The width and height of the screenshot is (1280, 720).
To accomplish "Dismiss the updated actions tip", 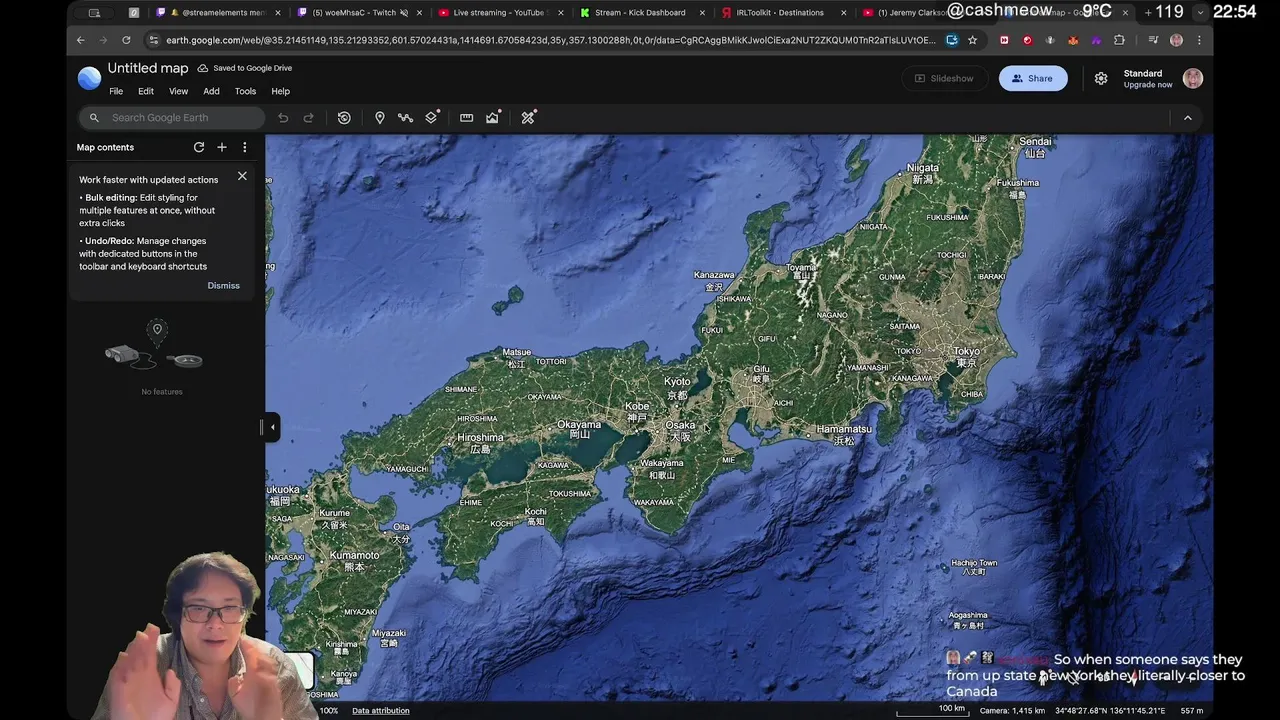I will click(223, 286).
